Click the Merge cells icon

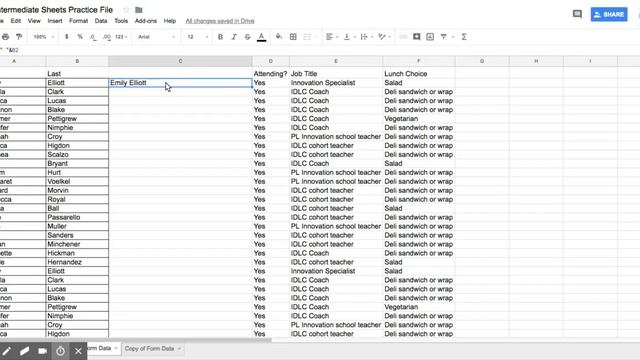[307, 37]
